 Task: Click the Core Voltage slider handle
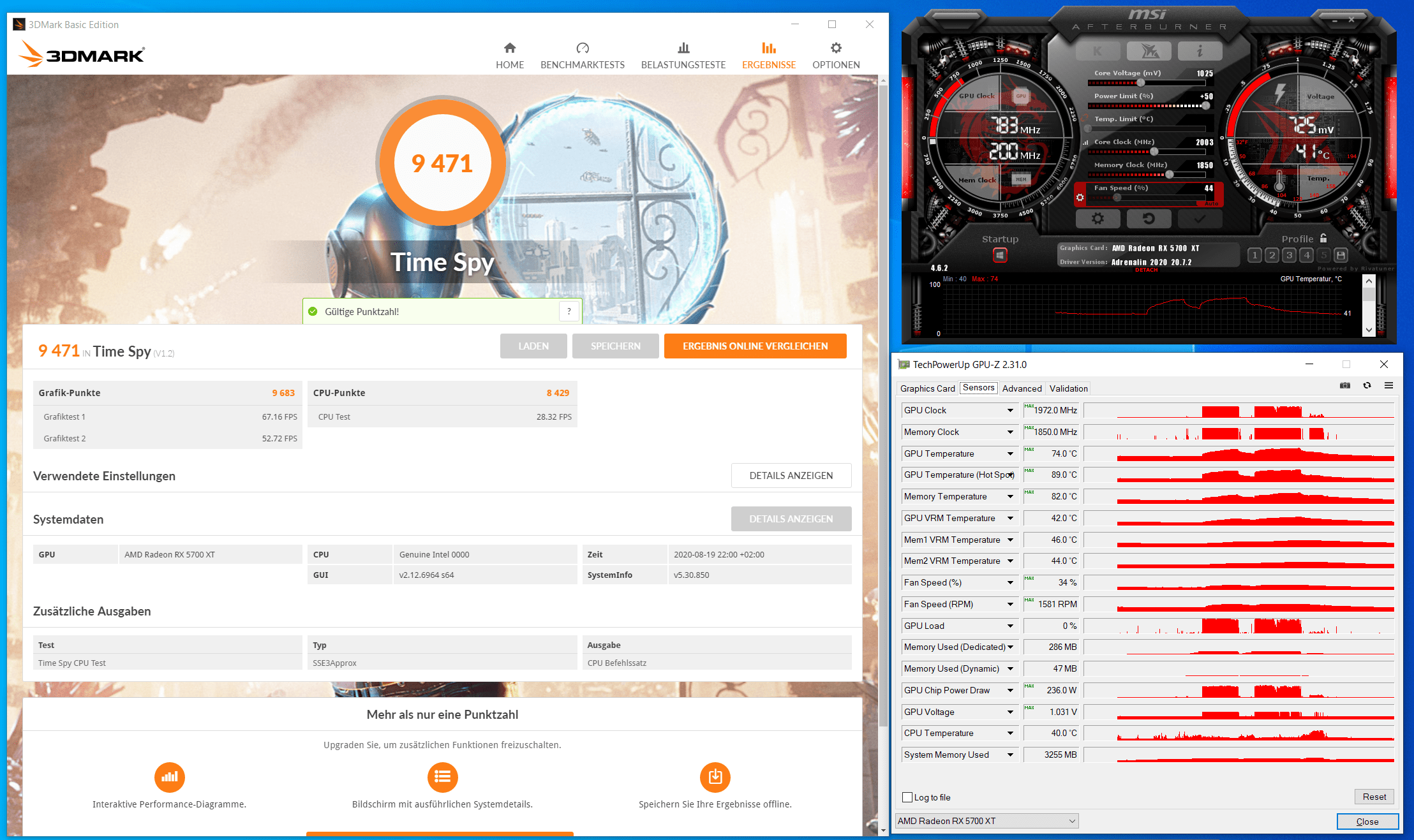(1140, 82)
